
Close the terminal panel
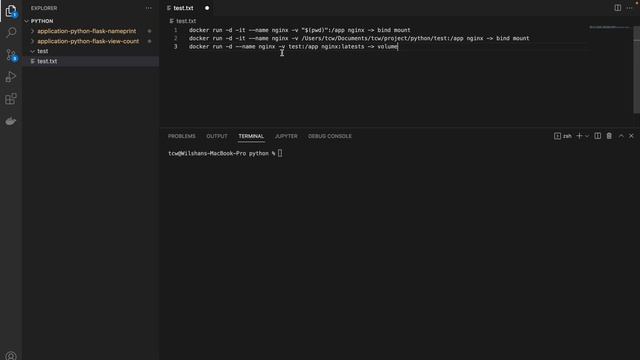(x=631, y=136)
